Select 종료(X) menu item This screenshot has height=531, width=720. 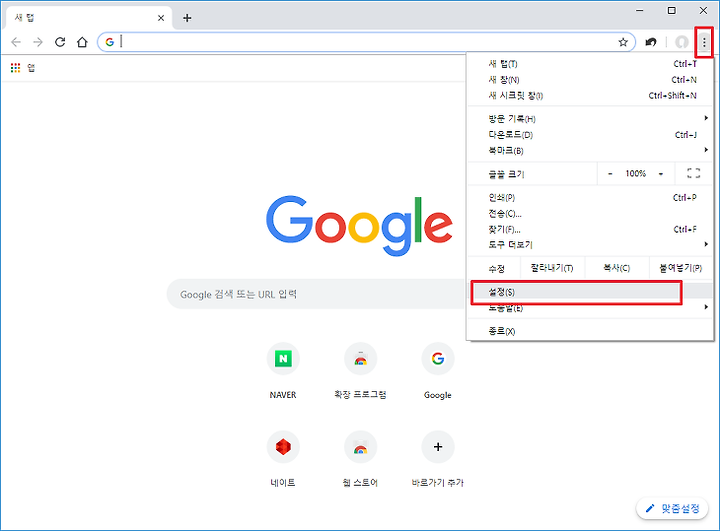(x=590, y=331)
